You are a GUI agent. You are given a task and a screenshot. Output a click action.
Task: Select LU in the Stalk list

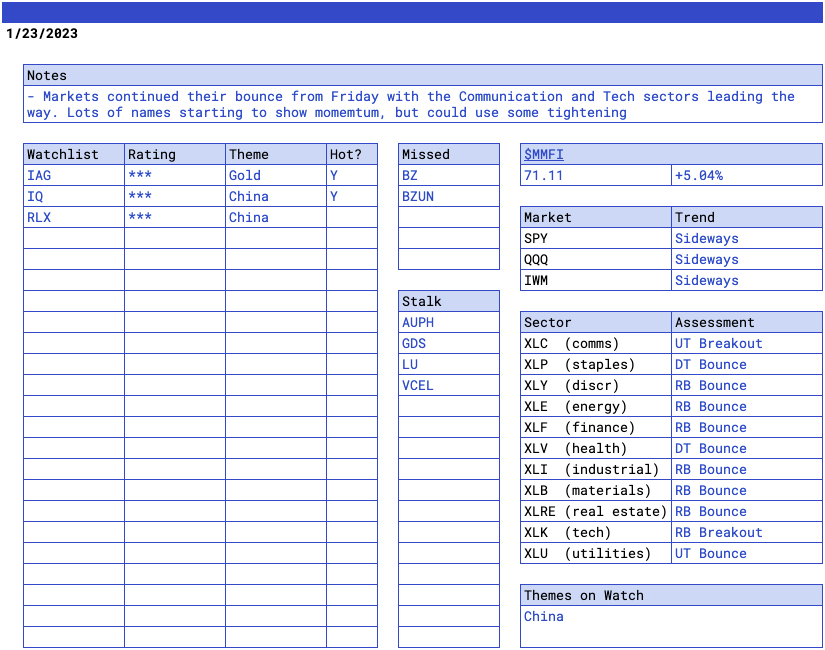449,364
